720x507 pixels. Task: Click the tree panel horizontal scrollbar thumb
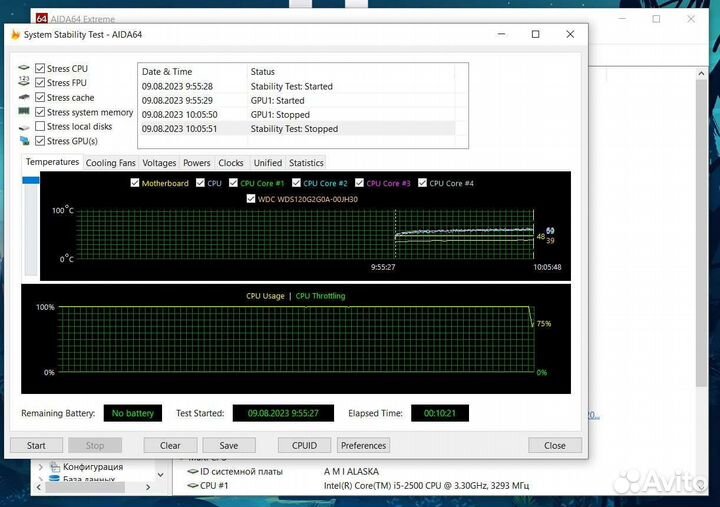pyautogui.click(x=85, y=487)
